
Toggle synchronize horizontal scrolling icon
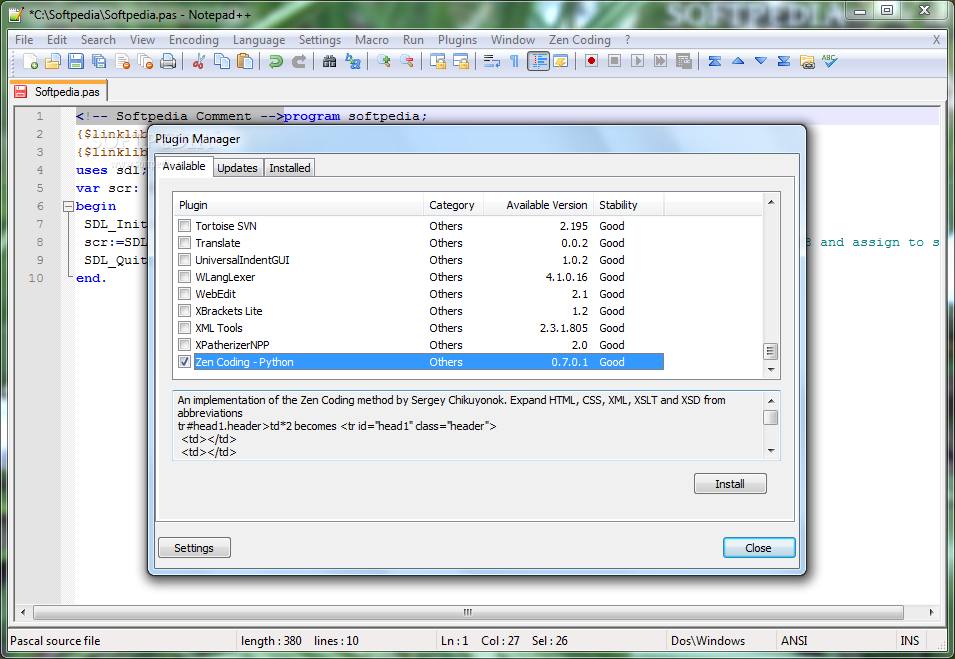(x=461, y=62)
